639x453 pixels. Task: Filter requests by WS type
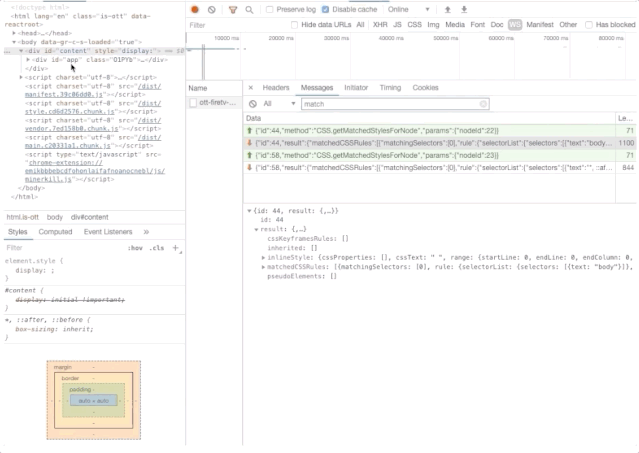515,25
